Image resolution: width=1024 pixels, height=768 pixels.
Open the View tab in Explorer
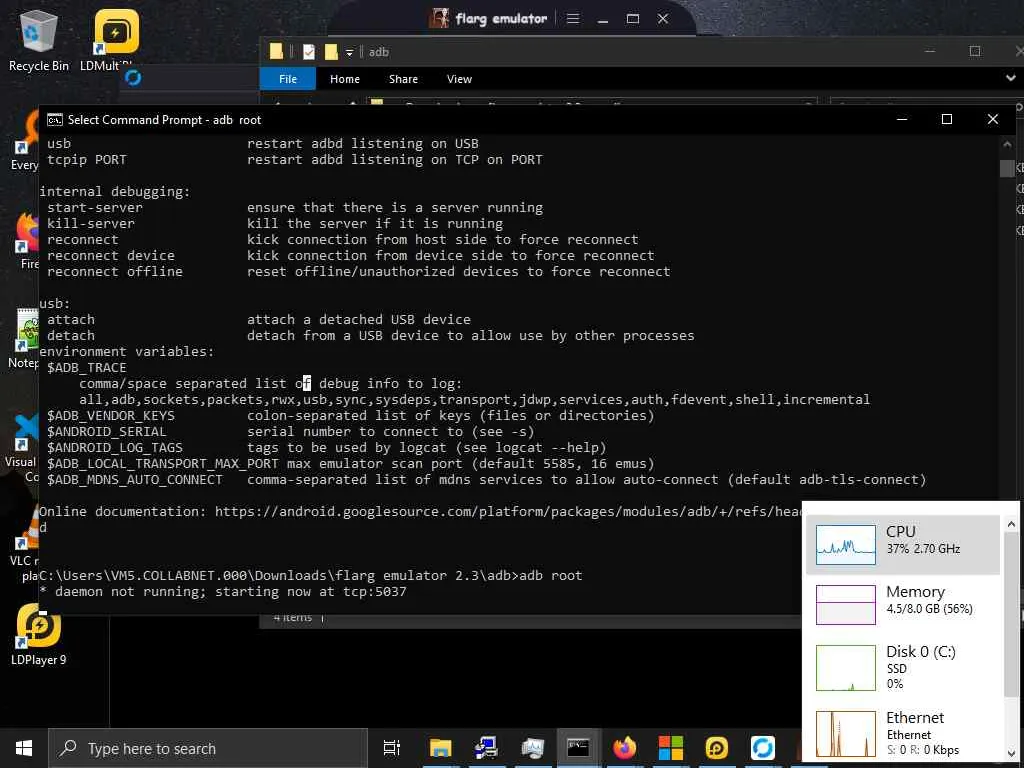[459, 79]
